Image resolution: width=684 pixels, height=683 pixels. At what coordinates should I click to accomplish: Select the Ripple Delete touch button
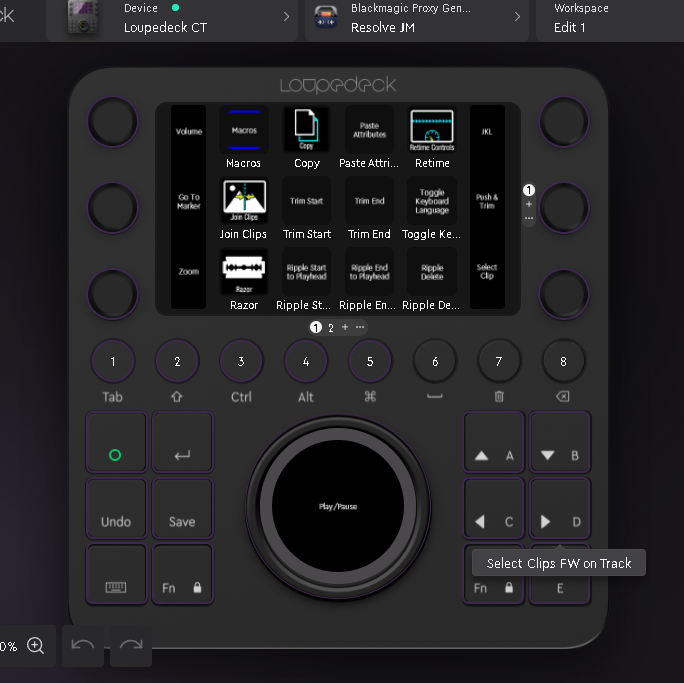(x=432, y=272)
